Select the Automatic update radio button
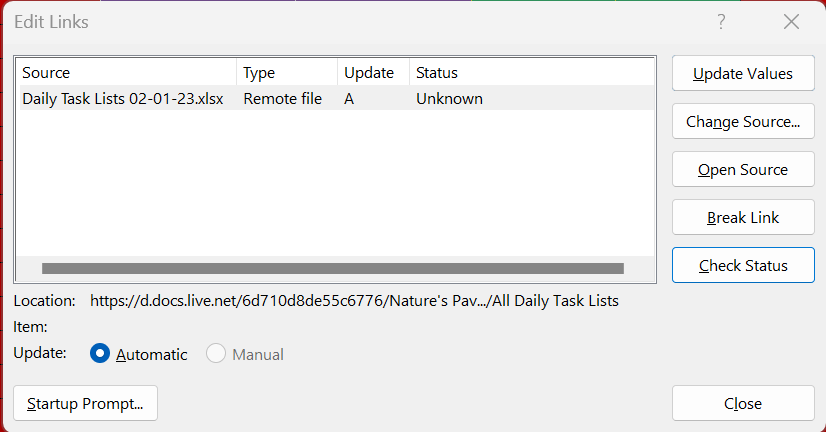This screenshot has height=432, width=826. click(100, 354)
